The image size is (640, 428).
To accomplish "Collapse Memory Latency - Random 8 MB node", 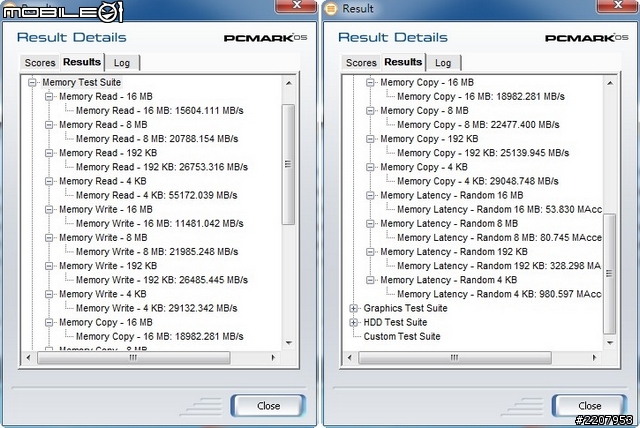I will (x=370, y=224).
